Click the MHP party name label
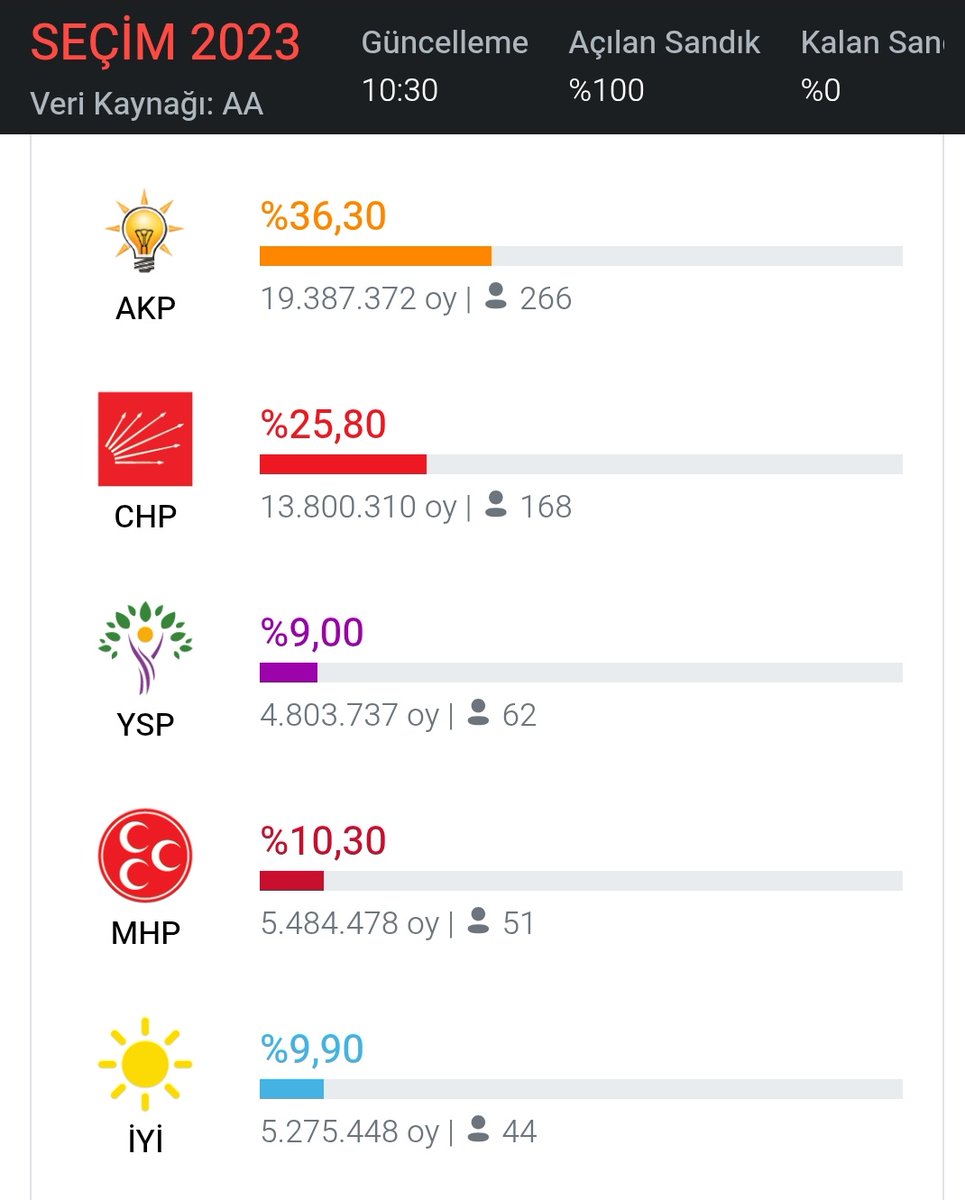 point(145,932)
